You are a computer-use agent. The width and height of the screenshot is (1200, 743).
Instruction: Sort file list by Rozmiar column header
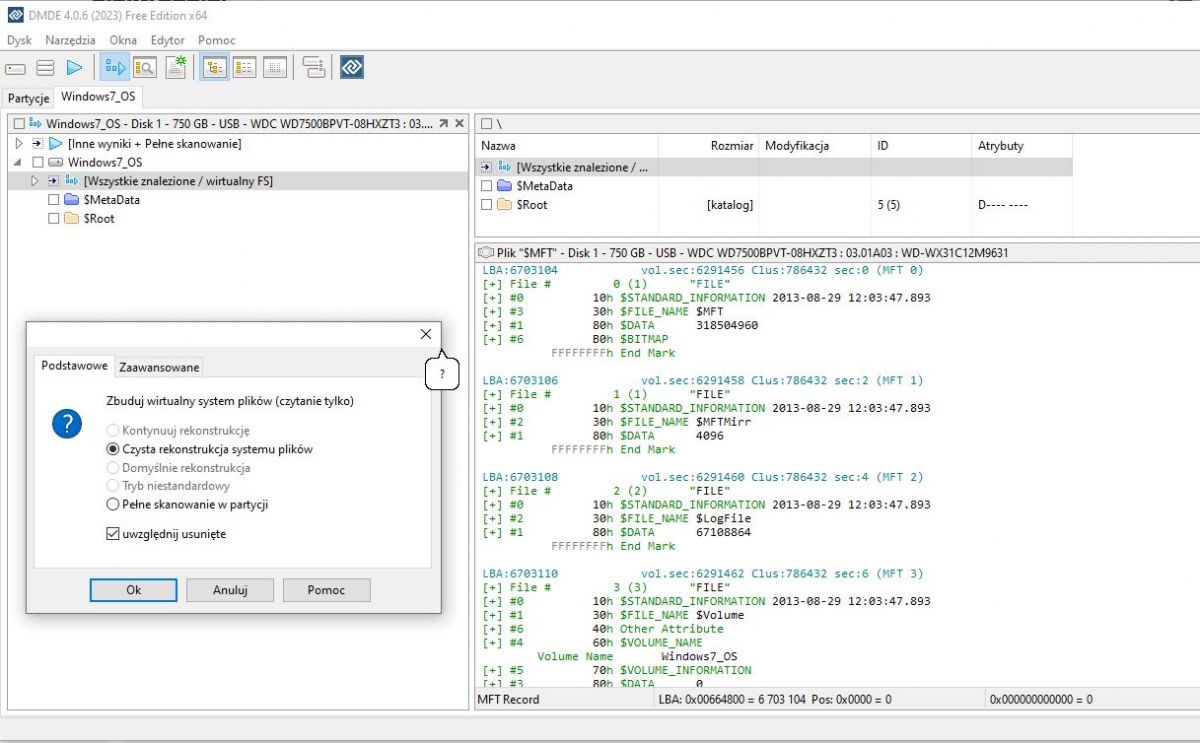coord(733,146)
